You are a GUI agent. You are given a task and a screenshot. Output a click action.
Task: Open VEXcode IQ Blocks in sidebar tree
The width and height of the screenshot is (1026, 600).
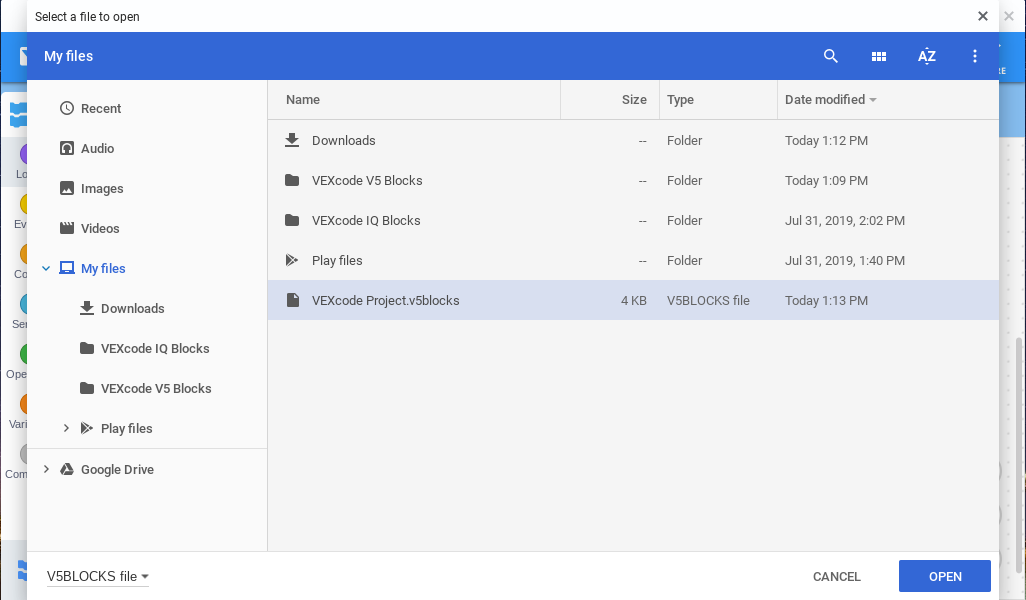point(155,349)
